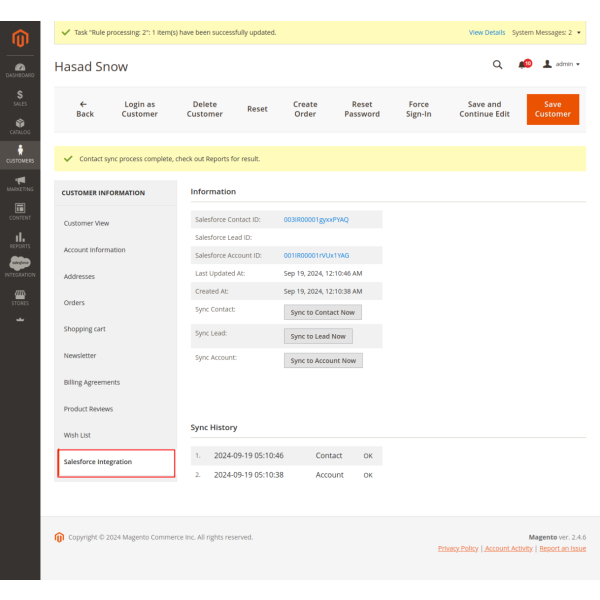Open the Stores icon in sidebar
Screen dimensions: 600x600
pyautogui.click(x=20, y=296)
